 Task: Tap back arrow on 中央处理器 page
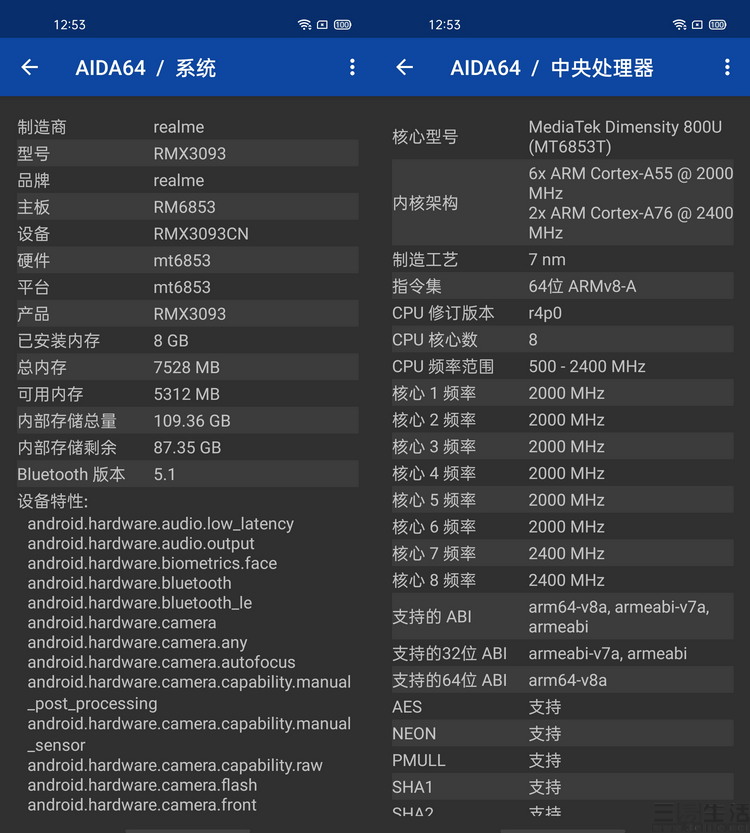pyautogui.click(x=405, y=67)
